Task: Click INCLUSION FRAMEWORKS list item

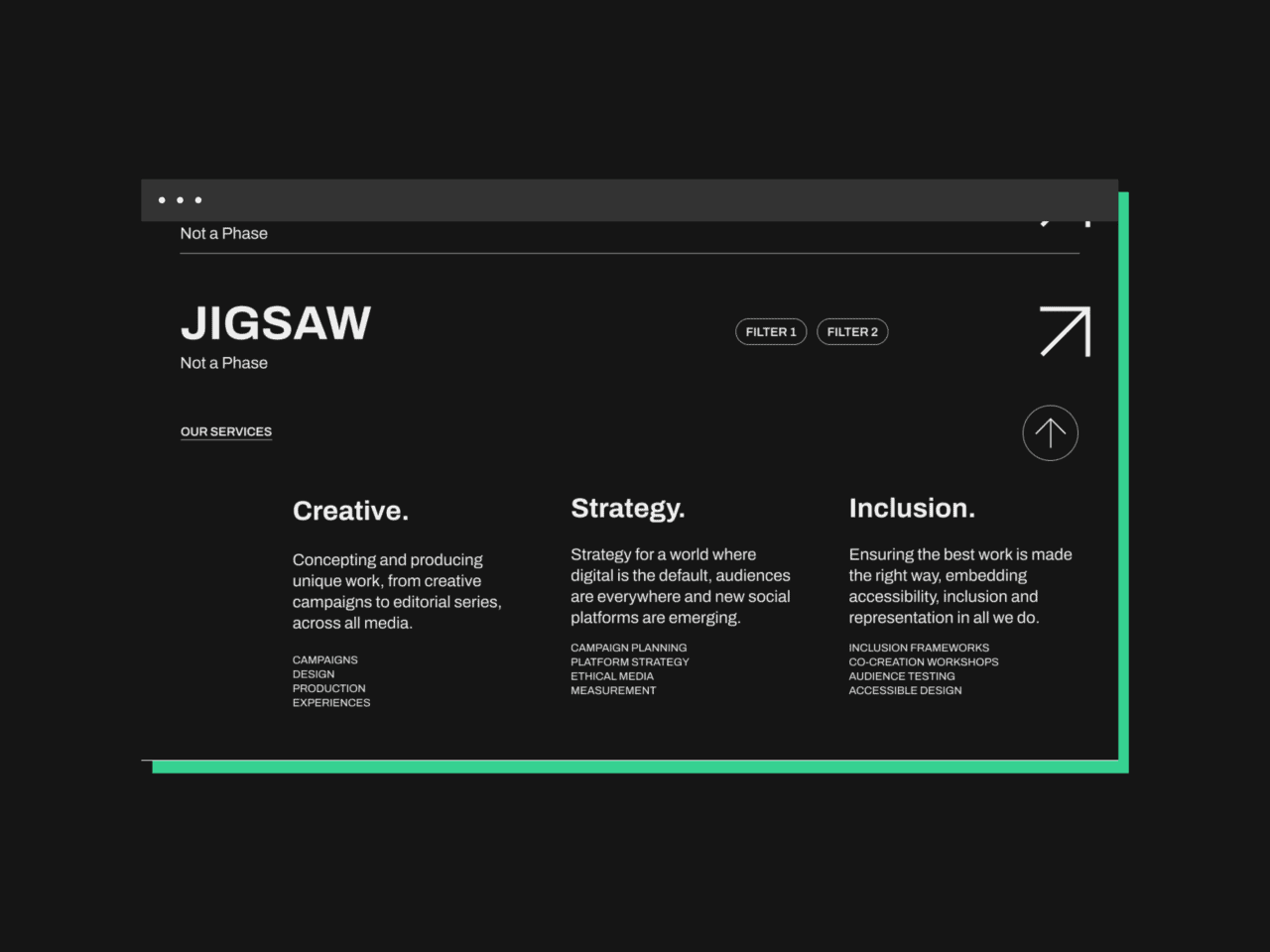Action: point(919,648)
